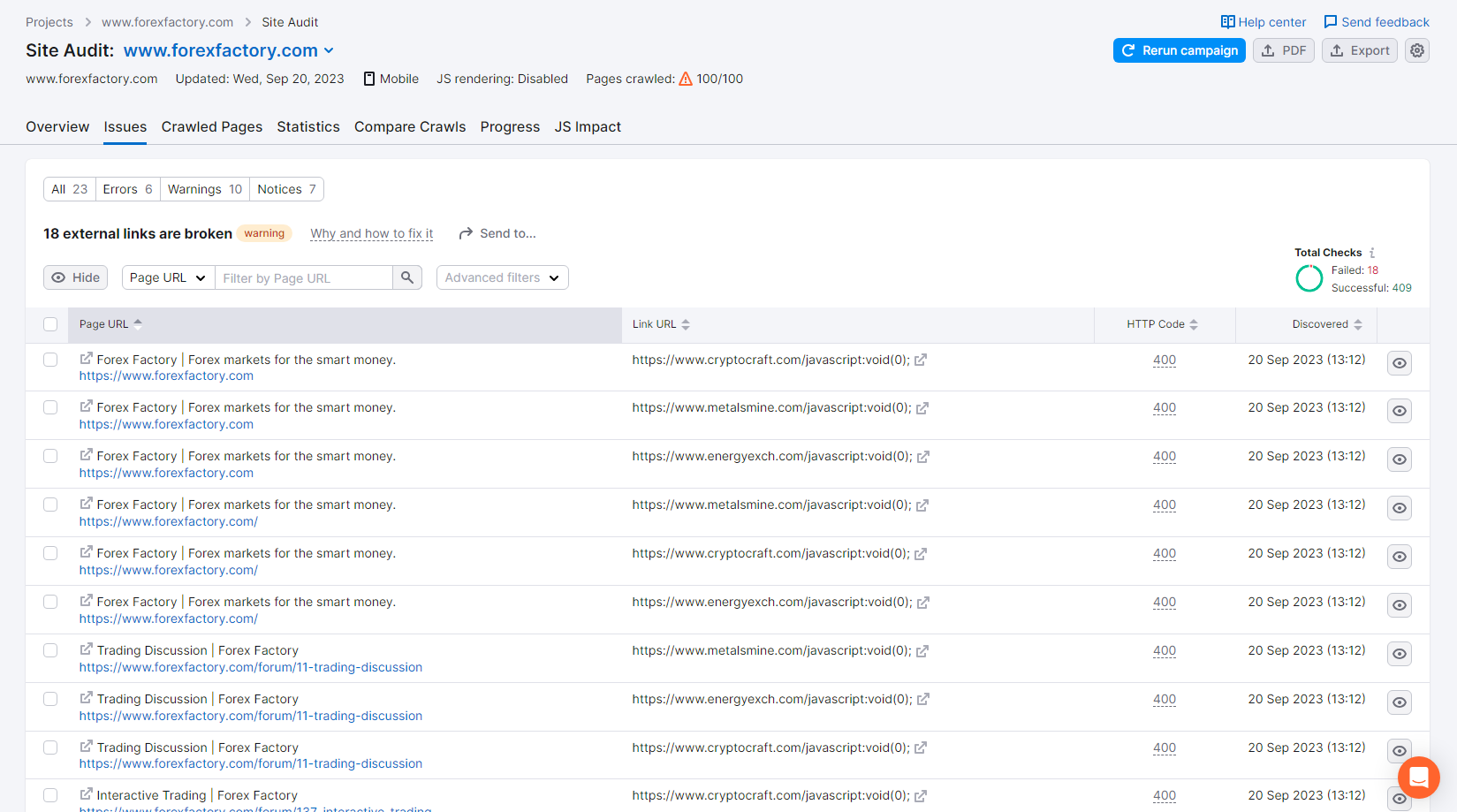1457x812 pixels.
Task: Click the search magnifier icon in URL filter
Action: pos(407,277)
